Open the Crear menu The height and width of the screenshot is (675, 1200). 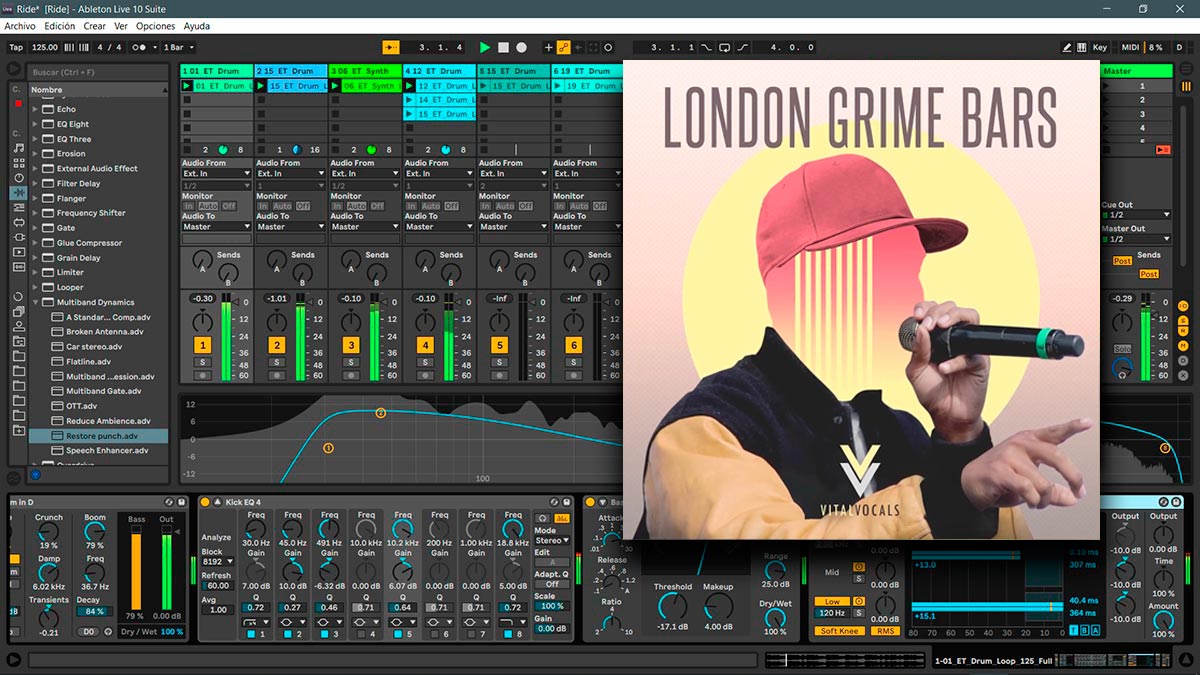94,26
